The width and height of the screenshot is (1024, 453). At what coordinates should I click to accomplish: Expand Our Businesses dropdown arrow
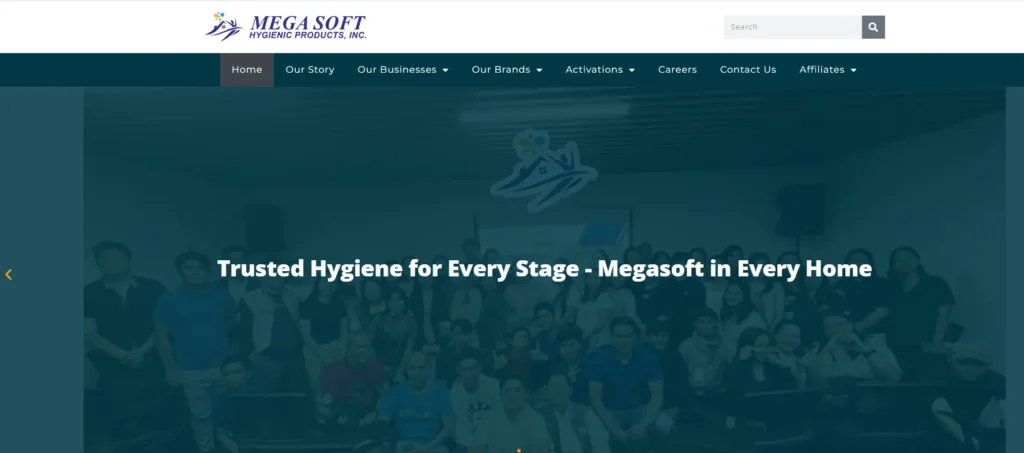(x=446, y=70)
